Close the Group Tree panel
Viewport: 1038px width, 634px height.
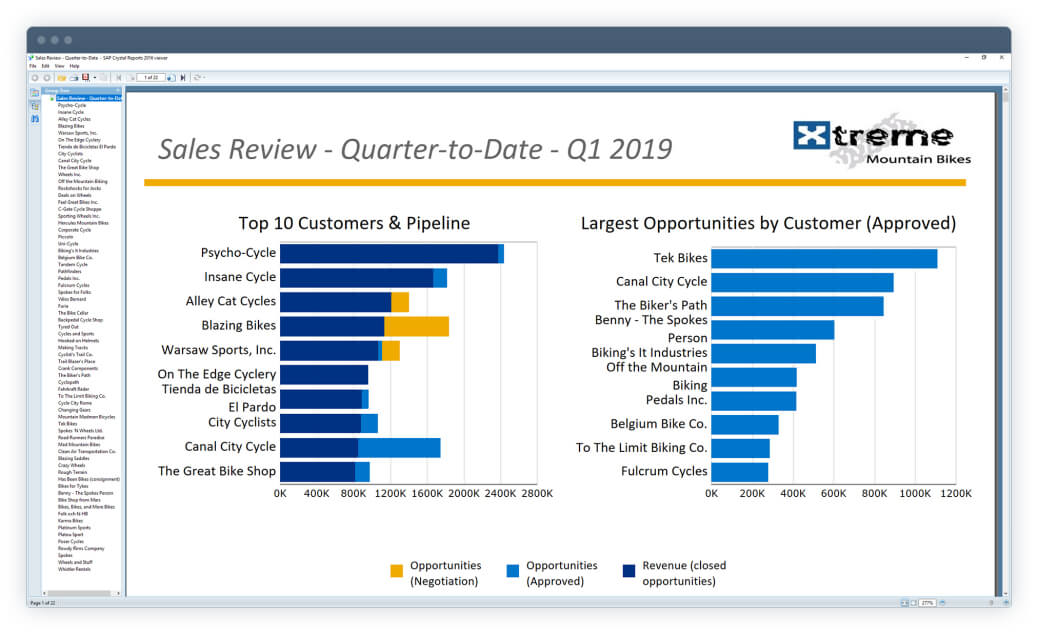pos(118,90)
